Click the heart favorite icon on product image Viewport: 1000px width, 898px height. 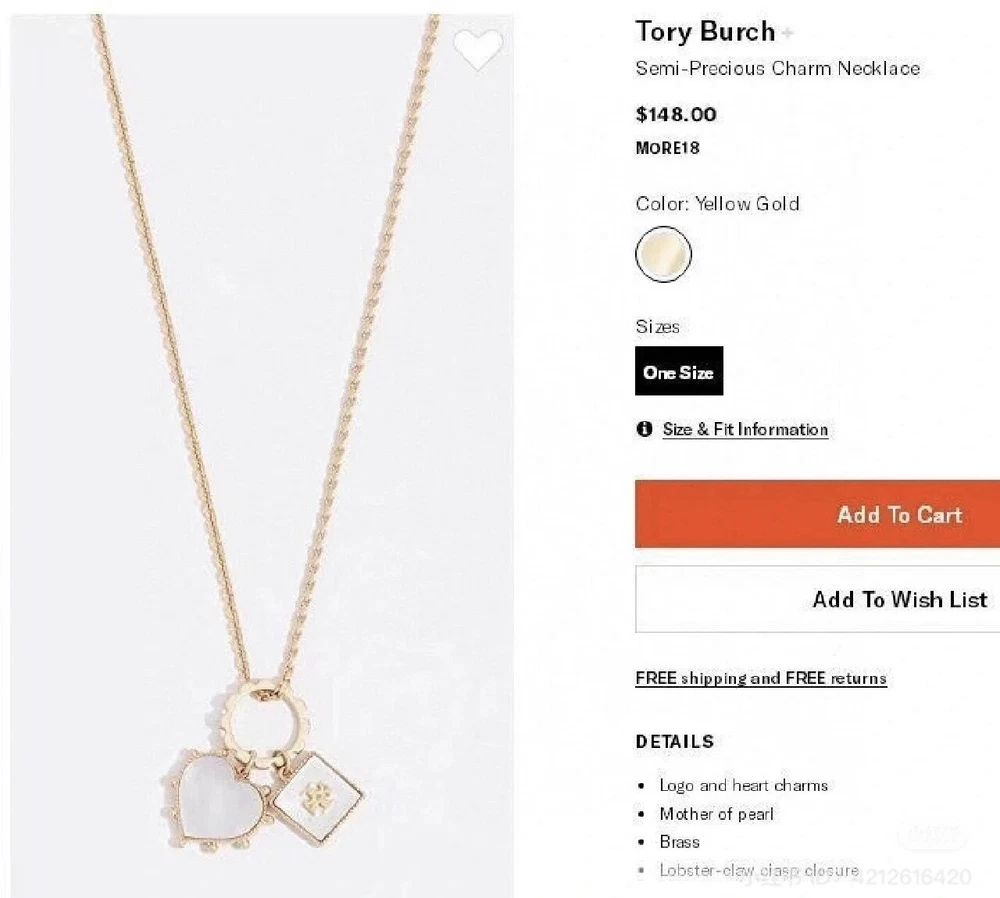pyautogui.click(x=478, y=49)
